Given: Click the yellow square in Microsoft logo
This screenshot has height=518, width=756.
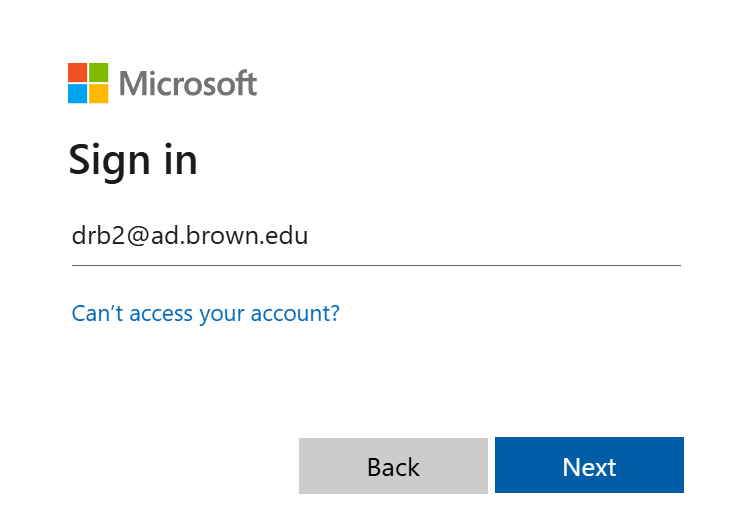Looking at the screenshot, I should 98,94.
